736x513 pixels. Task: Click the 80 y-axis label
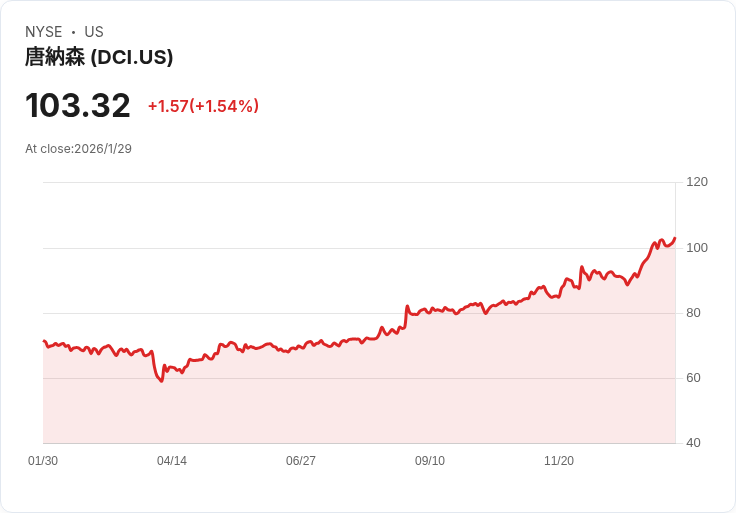coord(693,313)
